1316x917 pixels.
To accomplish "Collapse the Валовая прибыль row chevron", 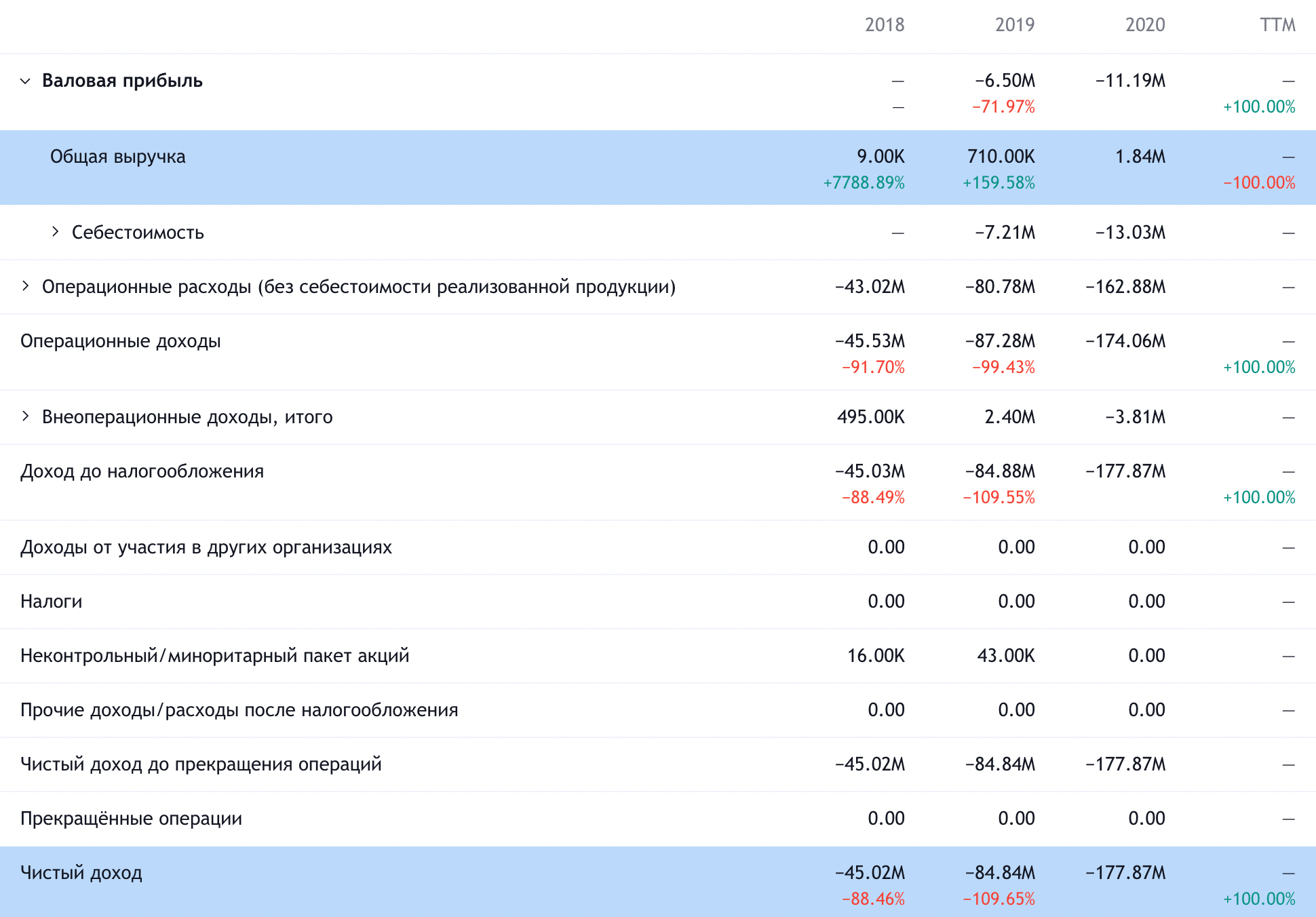I will coord(25,81).
